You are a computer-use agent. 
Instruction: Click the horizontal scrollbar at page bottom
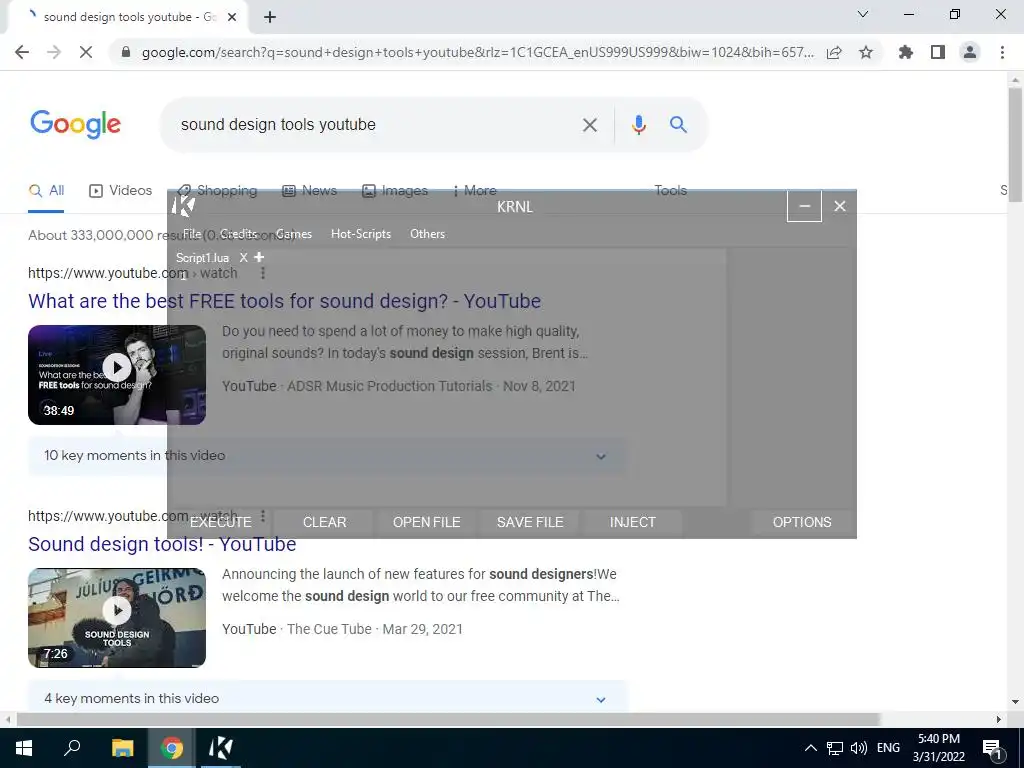point(448,719)
